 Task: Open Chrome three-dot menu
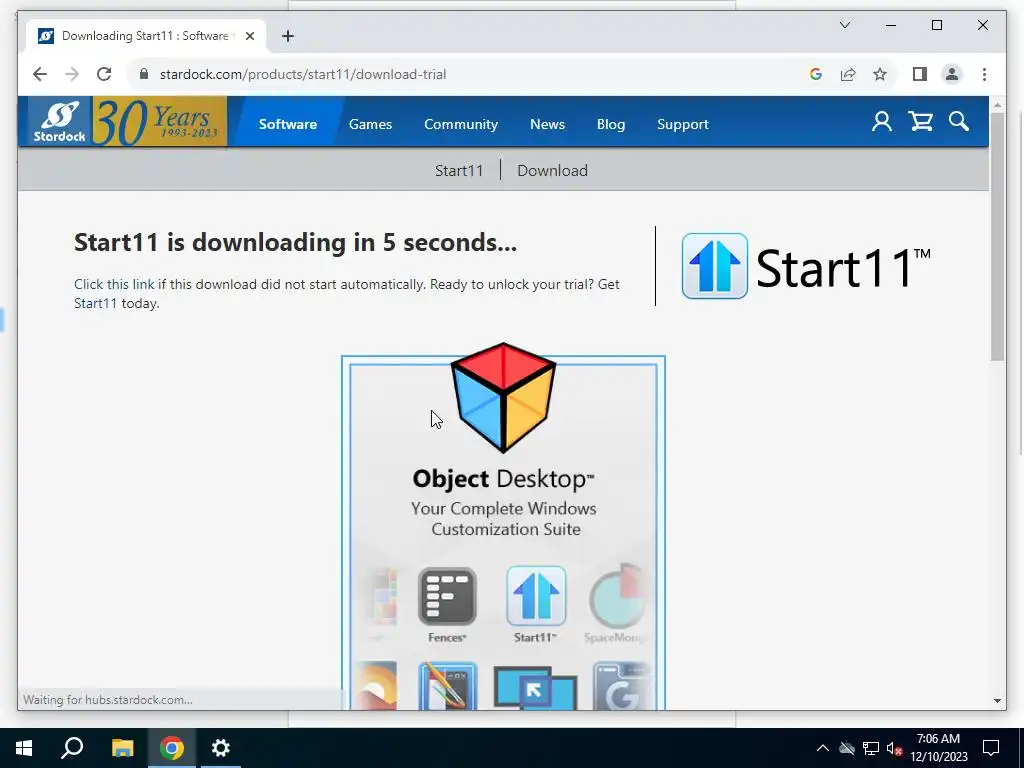pyautogui.click(x=984, y=74)
